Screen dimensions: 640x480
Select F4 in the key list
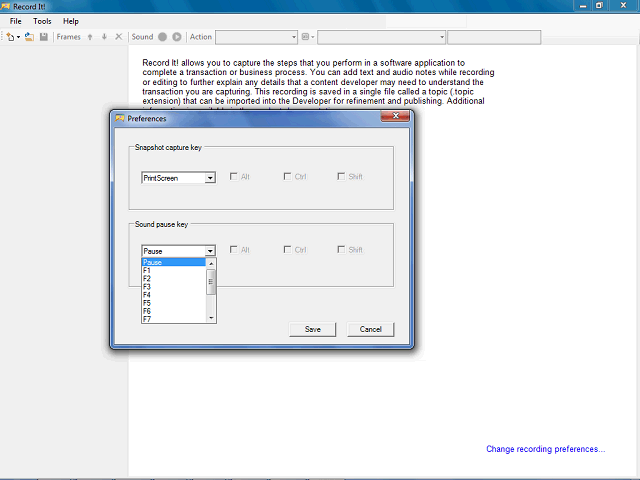tap(174, 295)
